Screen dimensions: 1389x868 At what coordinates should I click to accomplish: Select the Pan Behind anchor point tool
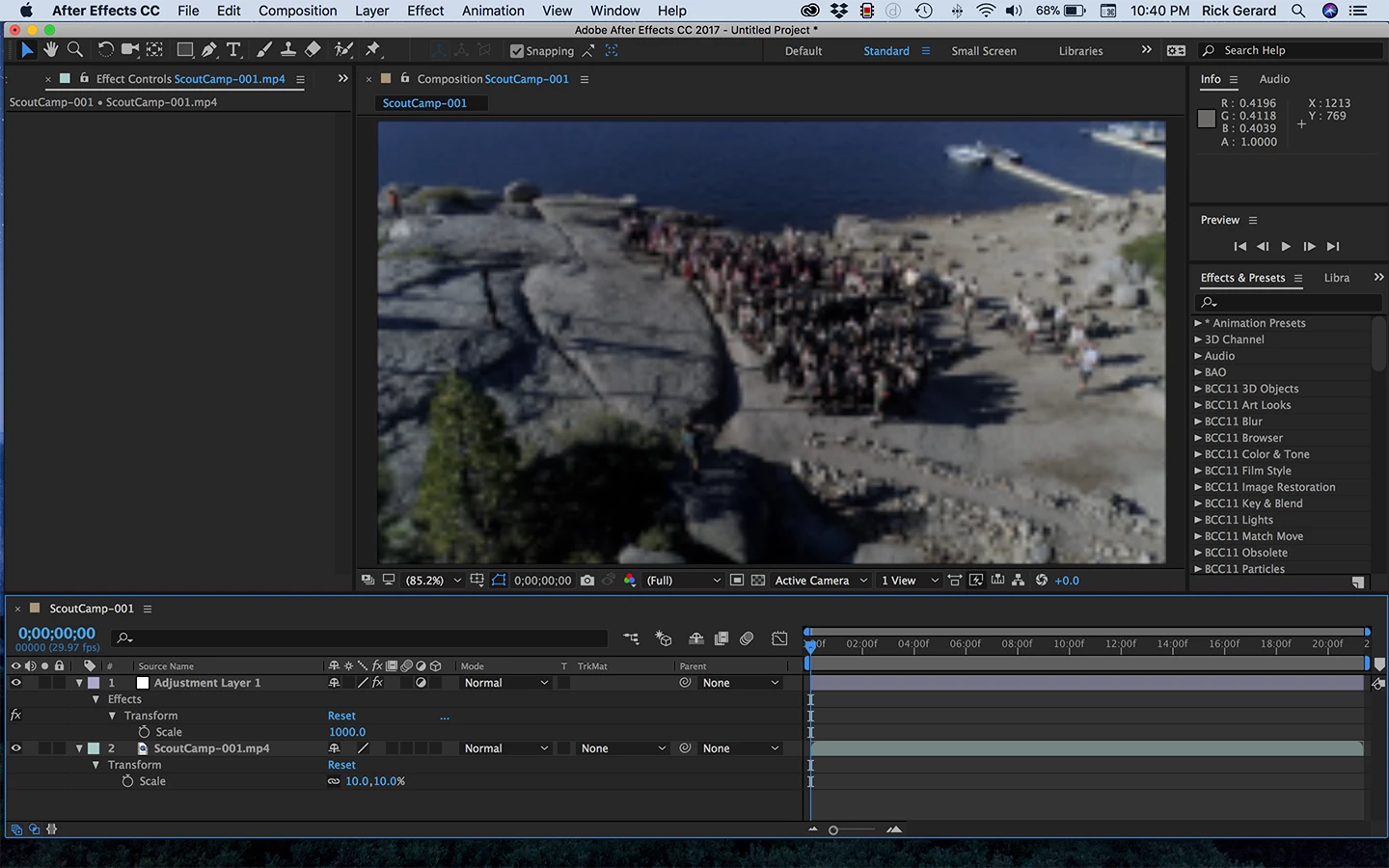[154, 49]
